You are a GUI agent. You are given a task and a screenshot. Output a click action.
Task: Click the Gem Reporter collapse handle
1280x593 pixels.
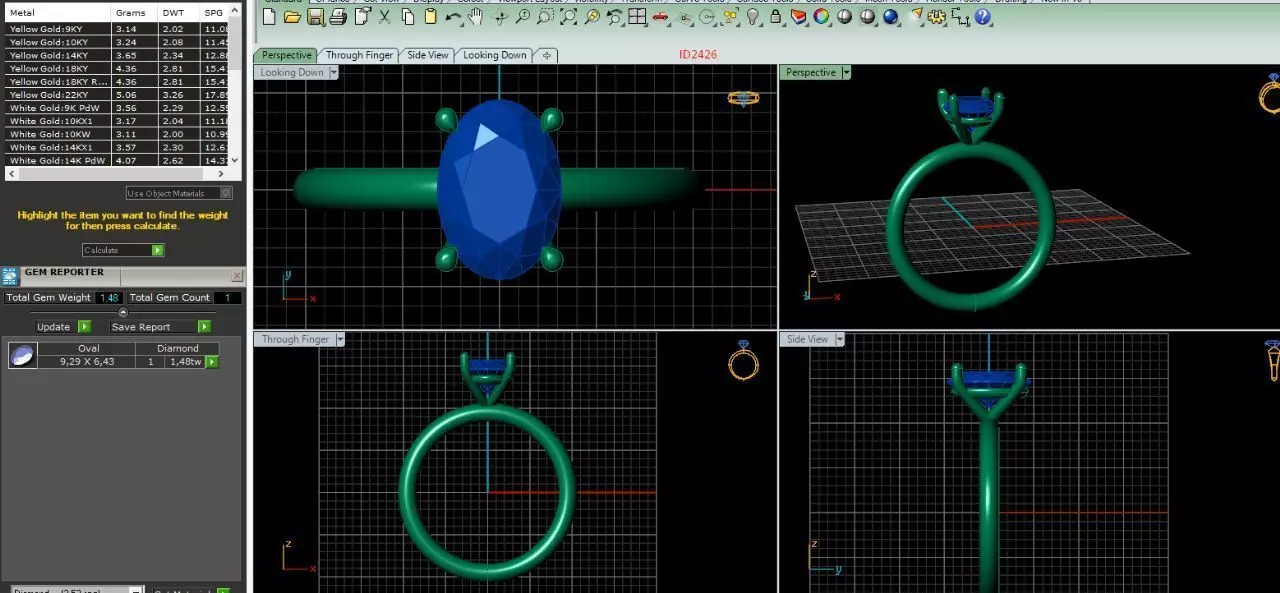(123, 312)
